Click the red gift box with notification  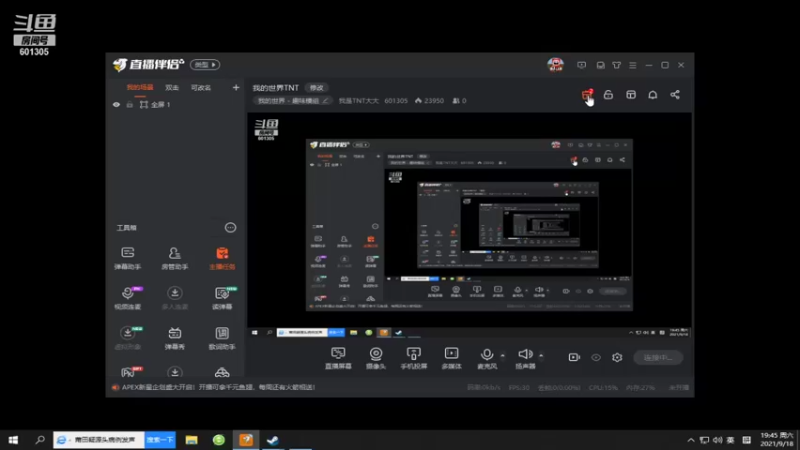pos(587,95)
